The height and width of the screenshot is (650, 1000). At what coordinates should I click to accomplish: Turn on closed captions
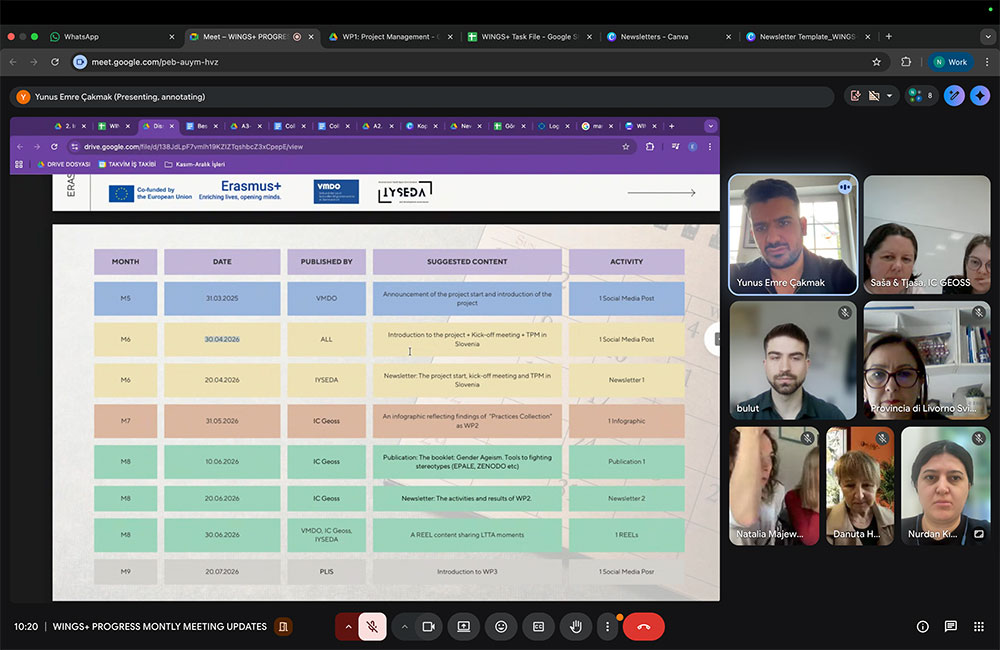click(538, 627)
